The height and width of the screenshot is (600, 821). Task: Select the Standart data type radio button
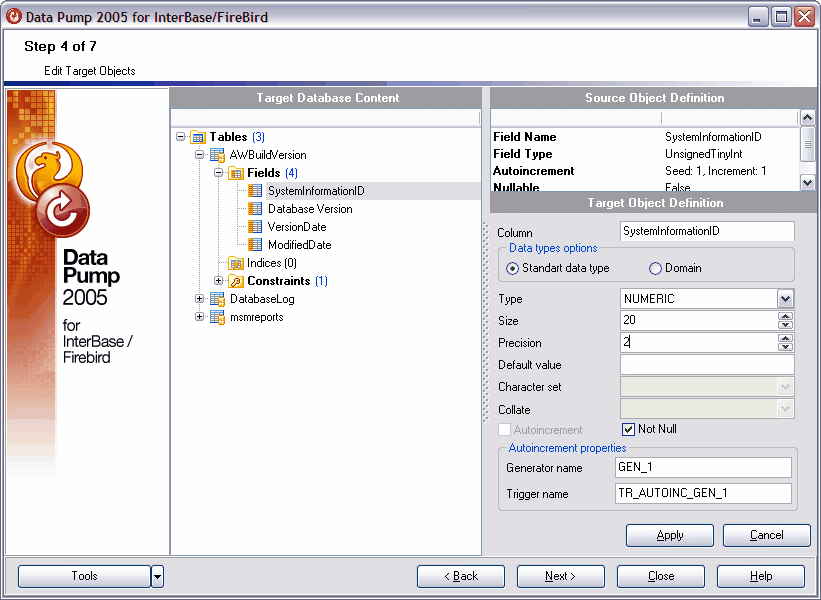[x=512, y=269]
